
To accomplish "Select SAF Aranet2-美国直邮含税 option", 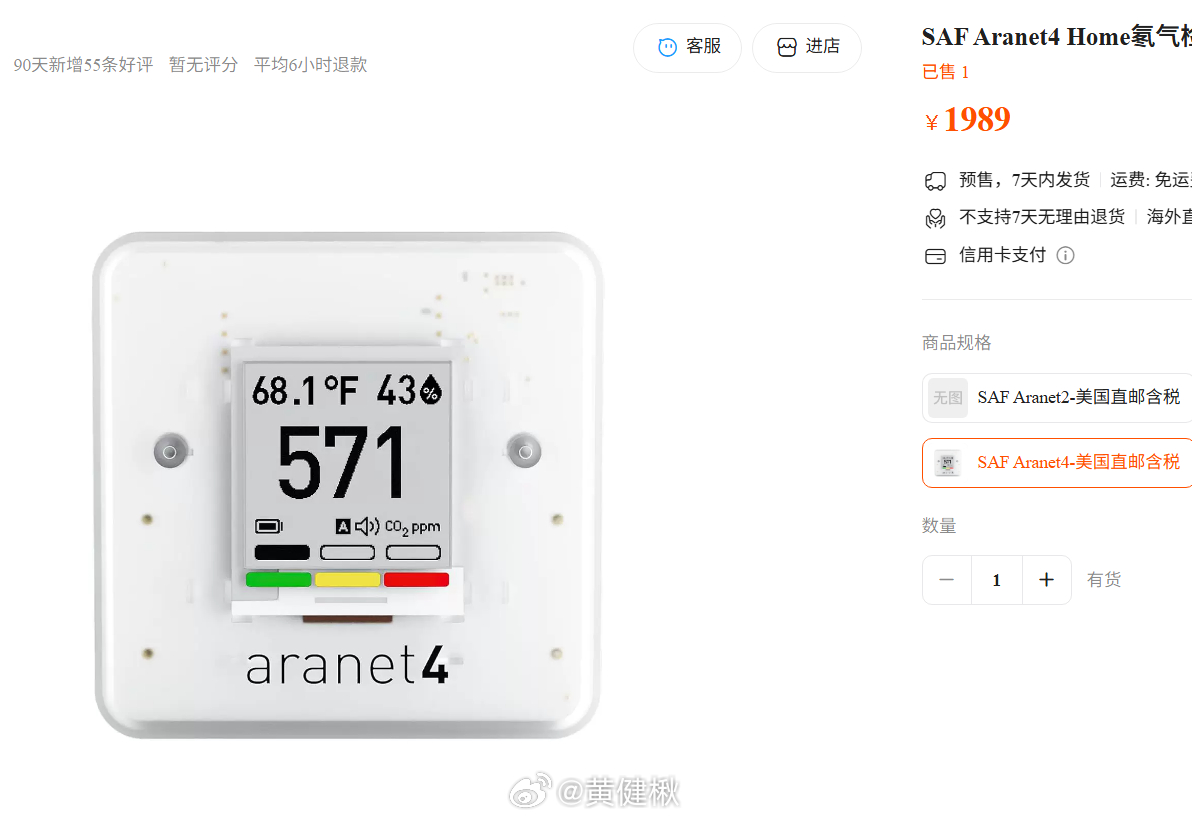I will (1057, 397).
